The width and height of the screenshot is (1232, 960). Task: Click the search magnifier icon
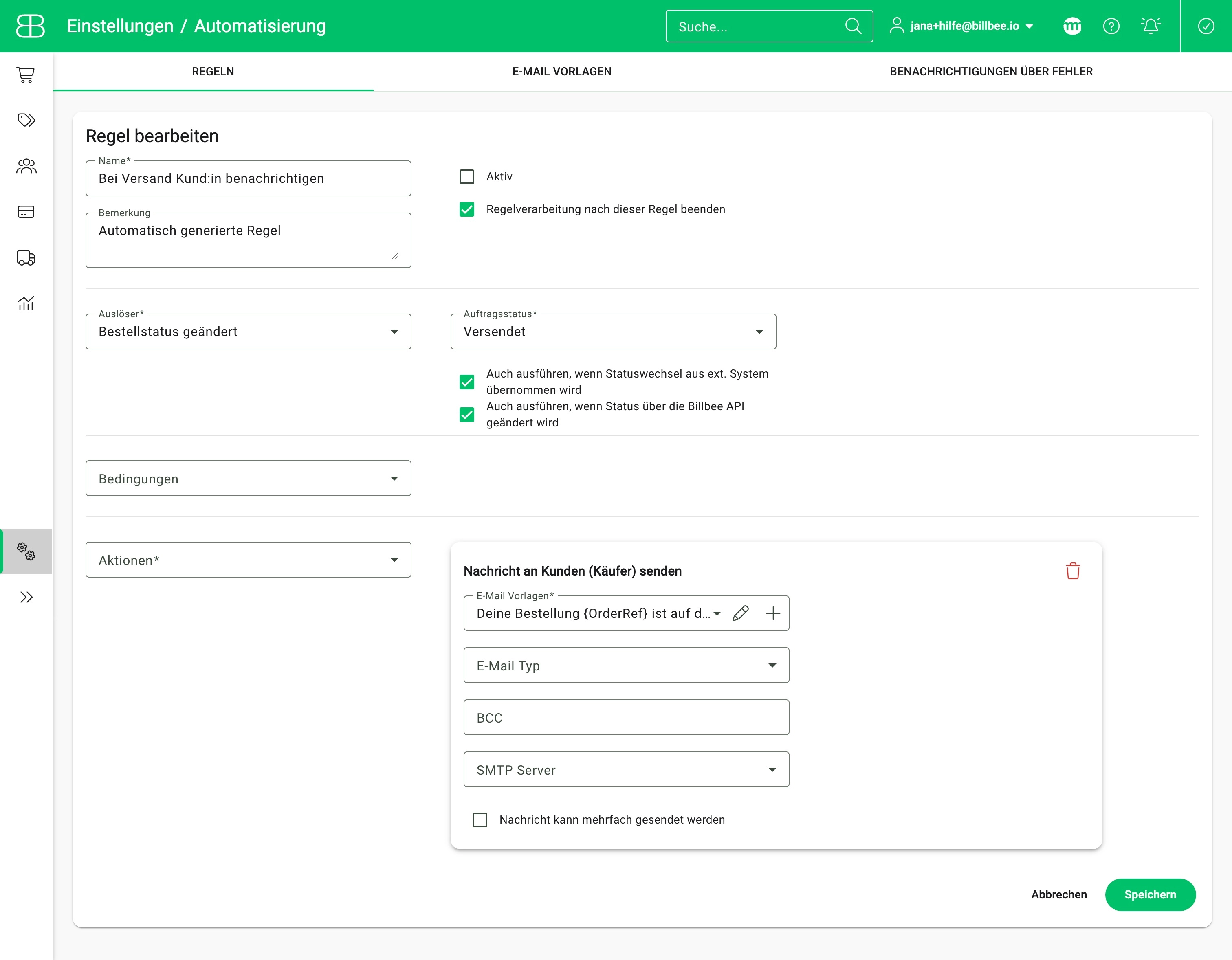click(853, 26)
